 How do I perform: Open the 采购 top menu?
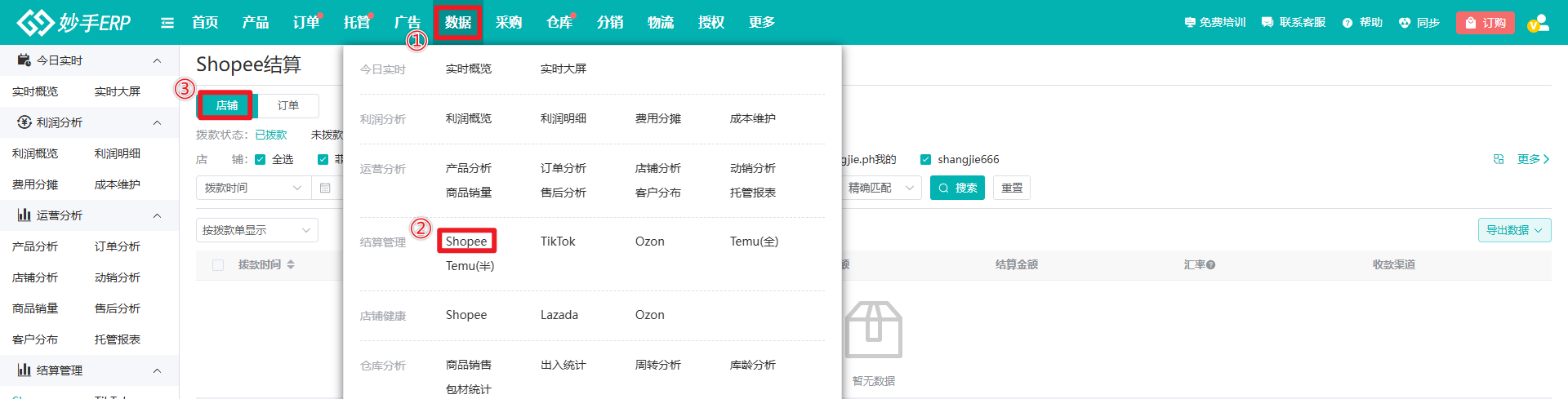pos(509,23)
